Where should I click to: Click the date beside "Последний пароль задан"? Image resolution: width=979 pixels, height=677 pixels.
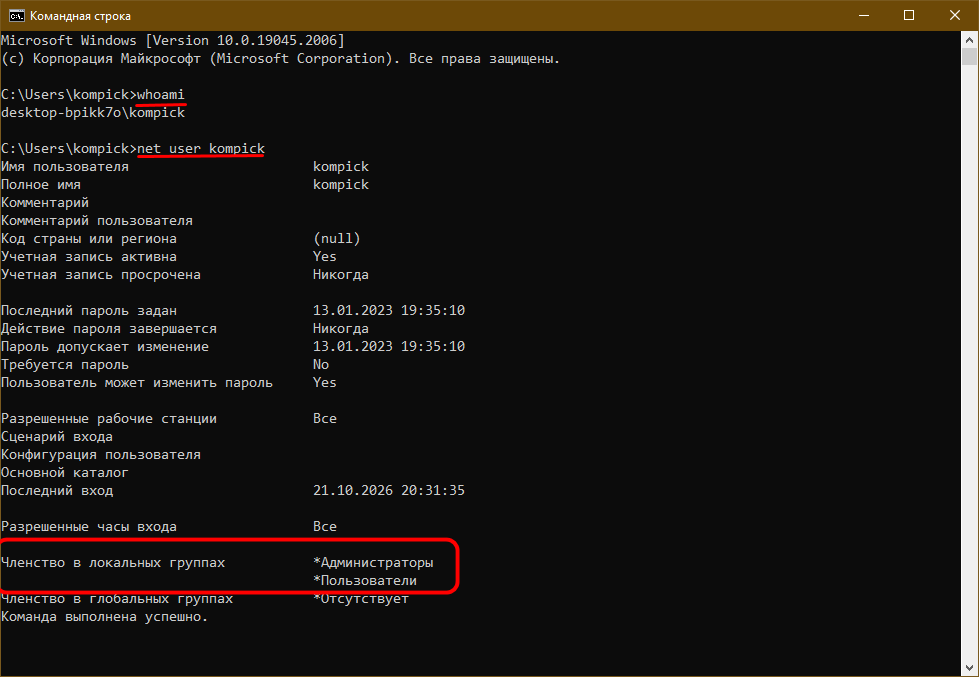[389, 310]
